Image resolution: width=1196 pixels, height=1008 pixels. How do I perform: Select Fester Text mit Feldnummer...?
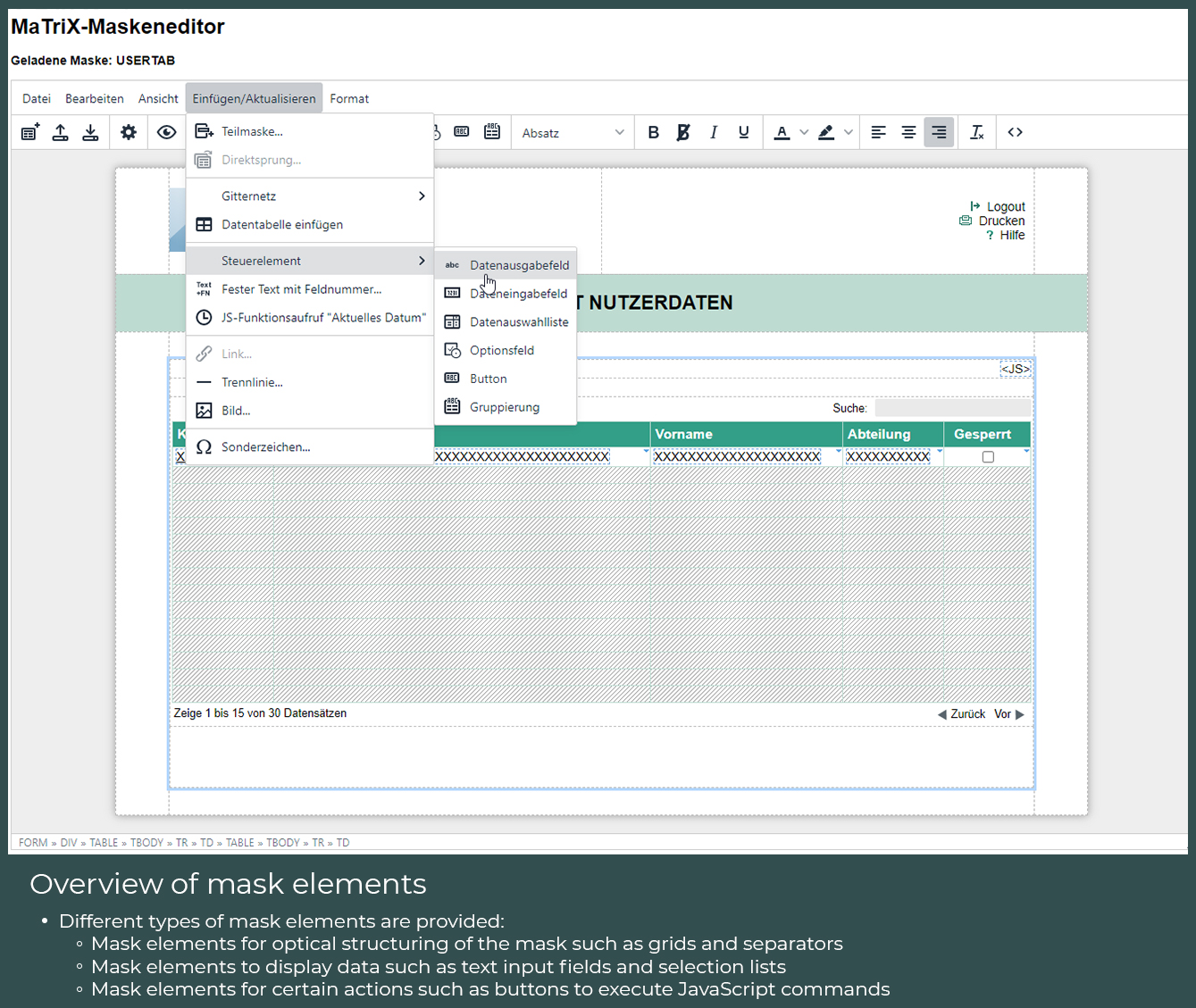pos(310,289)
